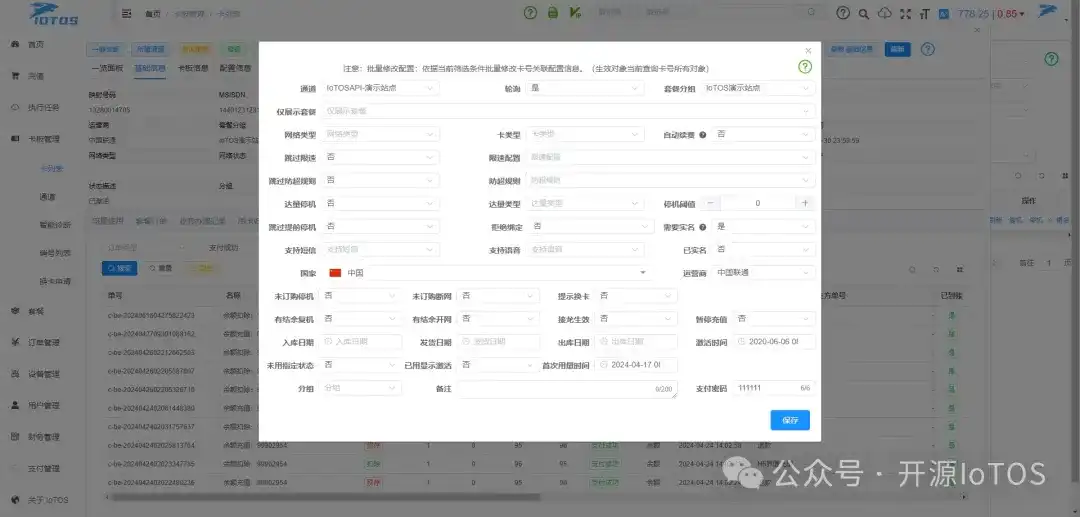
Task: Open the 暂停充值 dropdown
Action: 775,319
